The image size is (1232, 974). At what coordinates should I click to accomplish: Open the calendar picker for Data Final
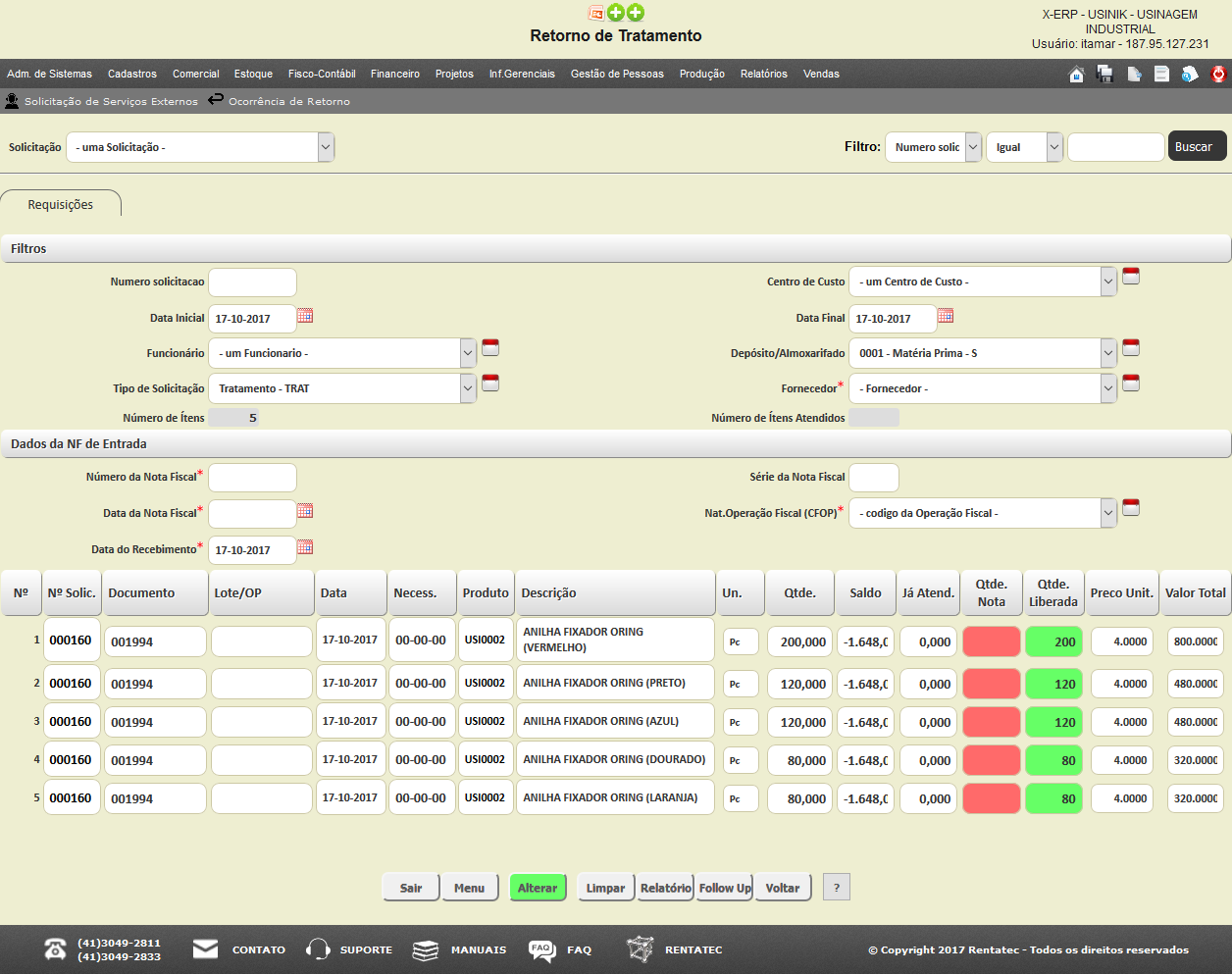point(946,316)
